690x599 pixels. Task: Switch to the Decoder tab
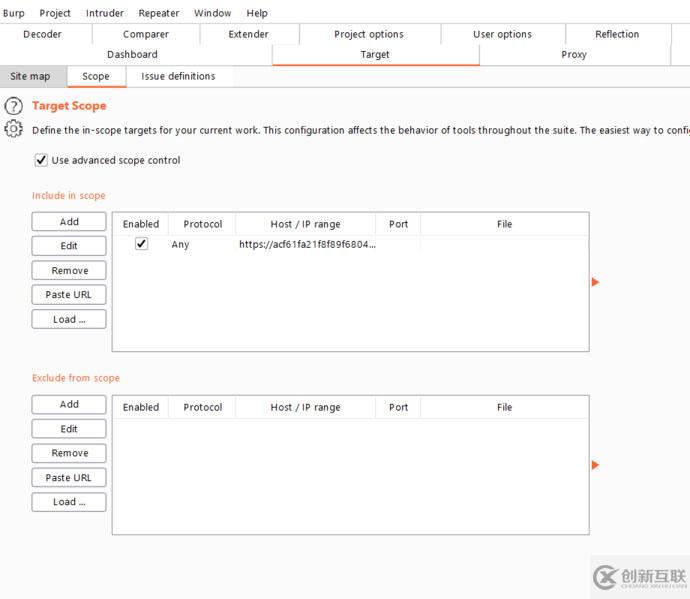coord(42,34)
